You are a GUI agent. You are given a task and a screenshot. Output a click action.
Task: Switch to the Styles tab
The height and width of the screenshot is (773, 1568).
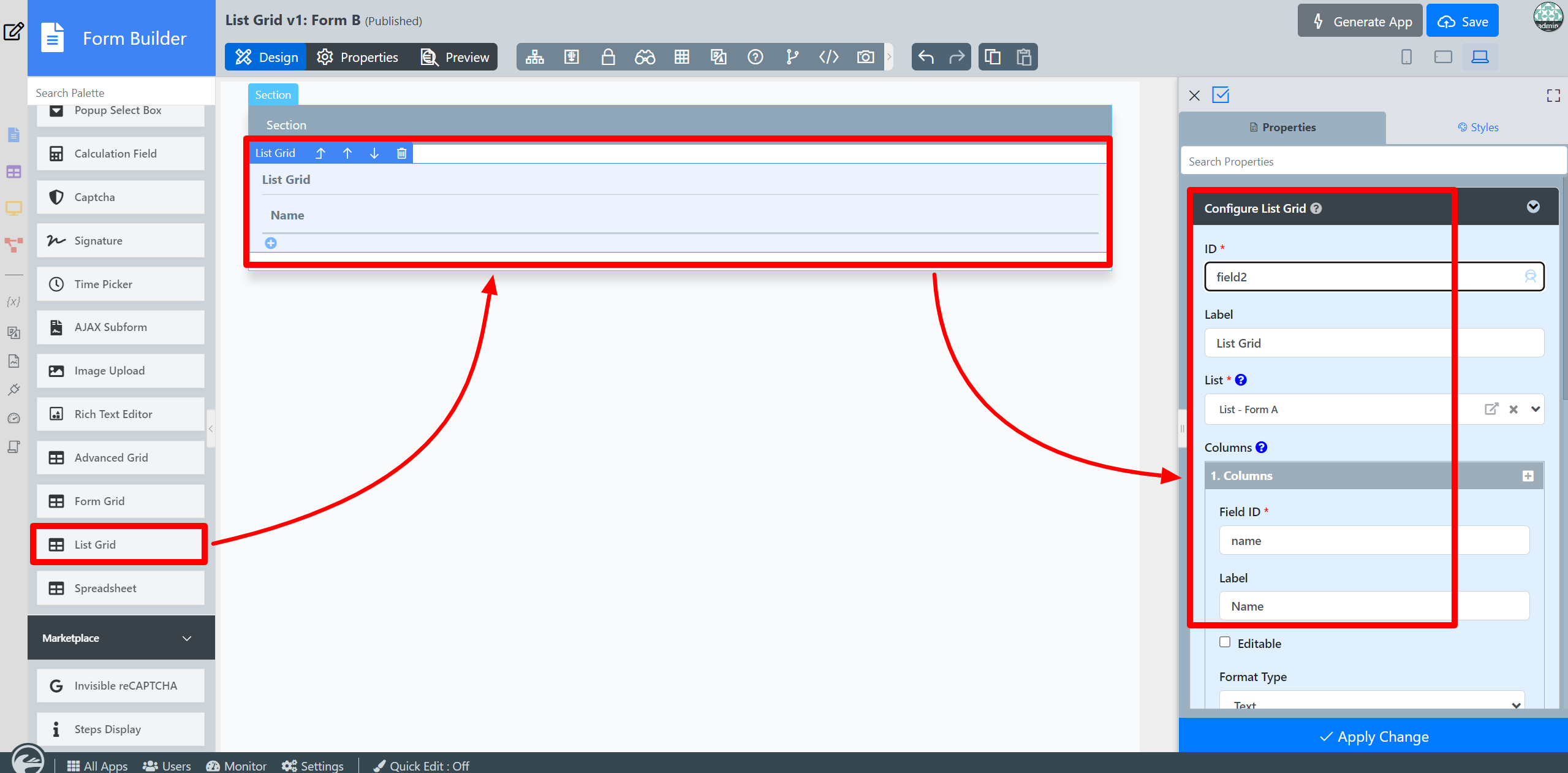[1477, 128]
